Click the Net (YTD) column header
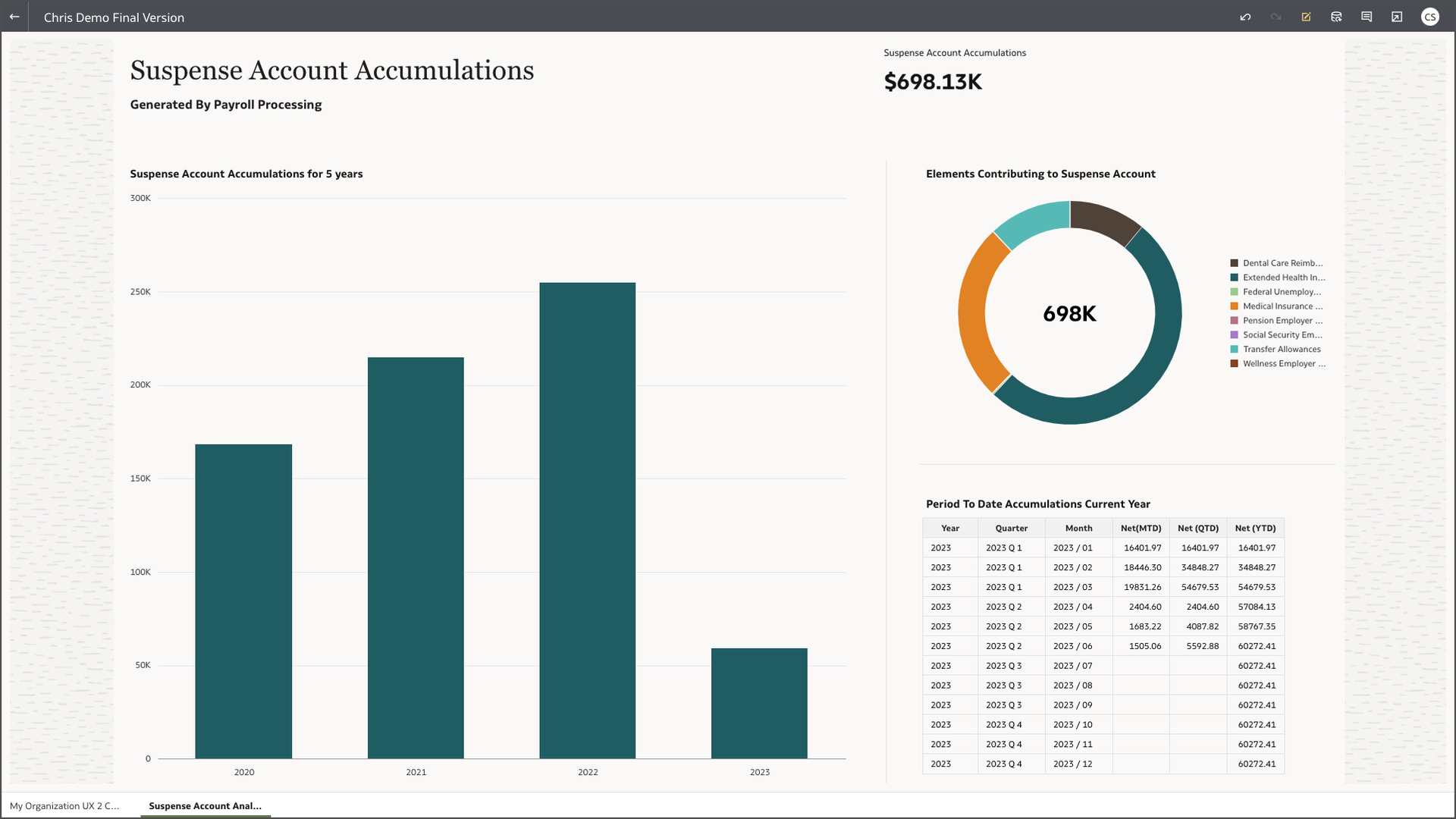1456x819 pixels. coord(1255,528)
